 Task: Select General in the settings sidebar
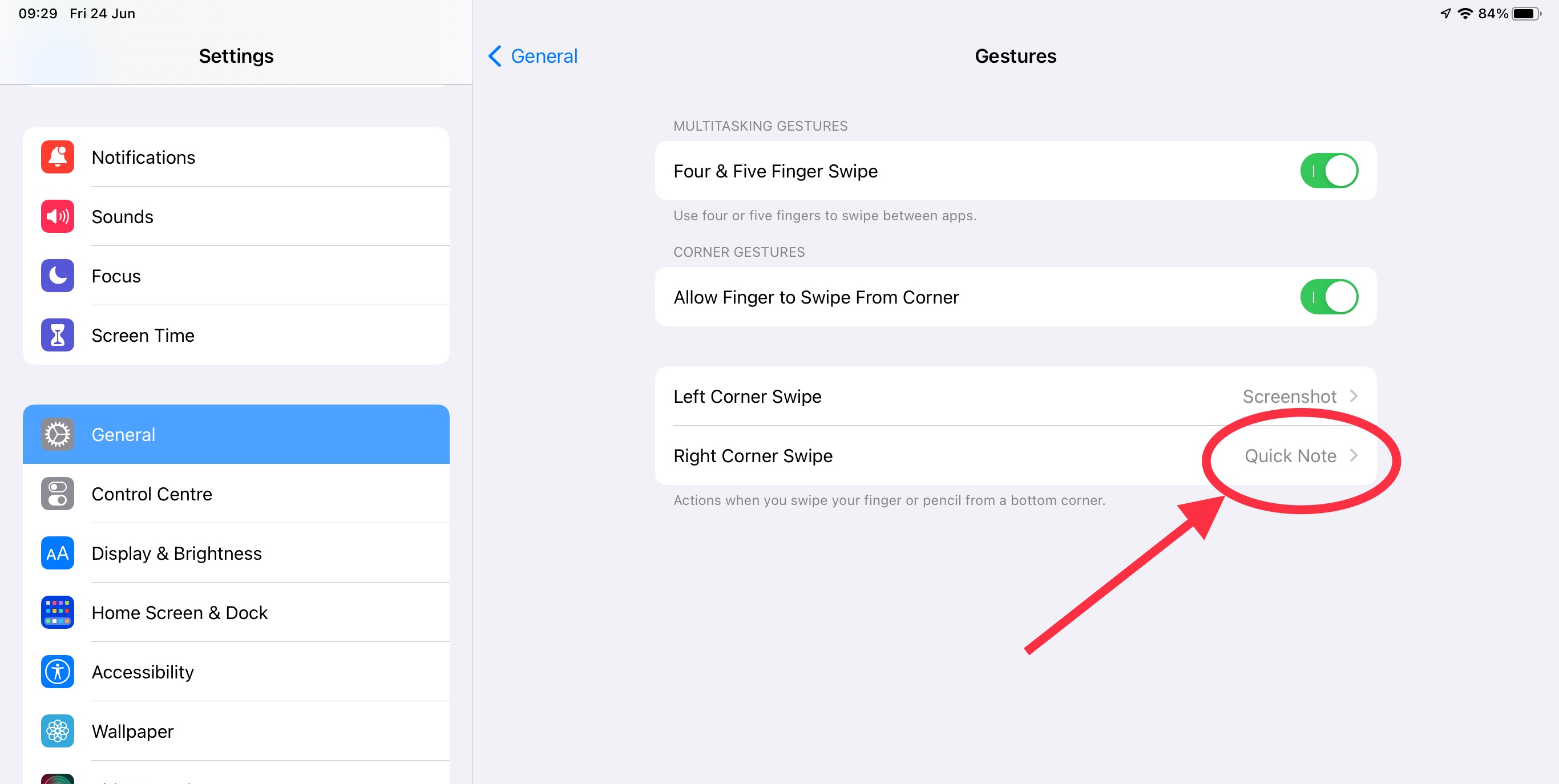point(123,434)
